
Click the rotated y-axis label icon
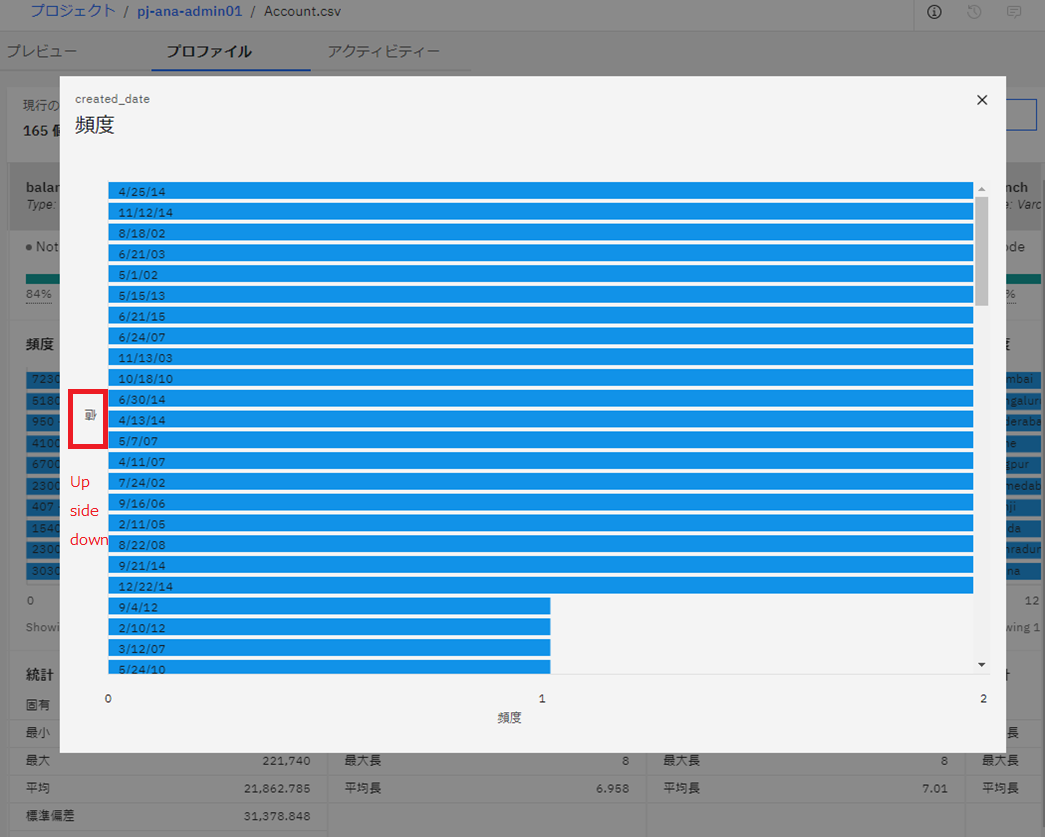[x=90, y=415]
